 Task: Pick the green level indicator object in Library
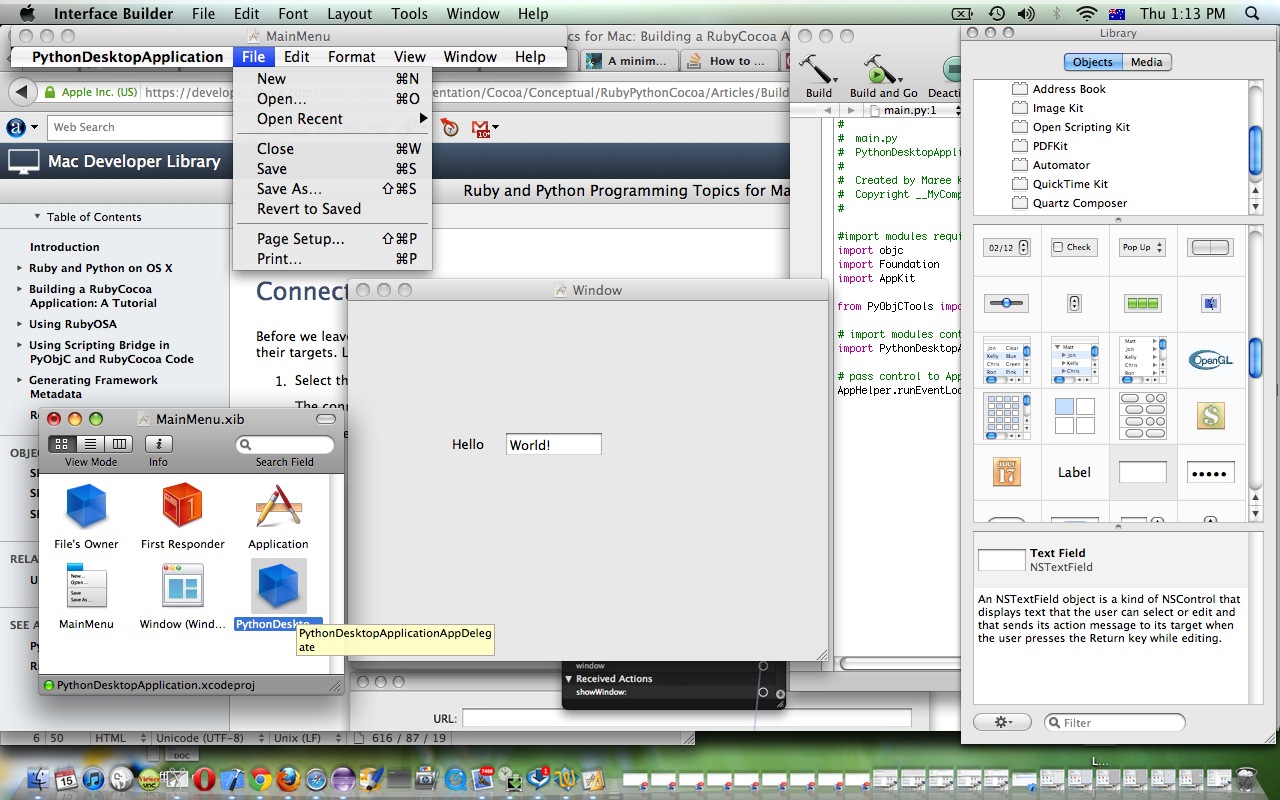[x=1142, y=302]
